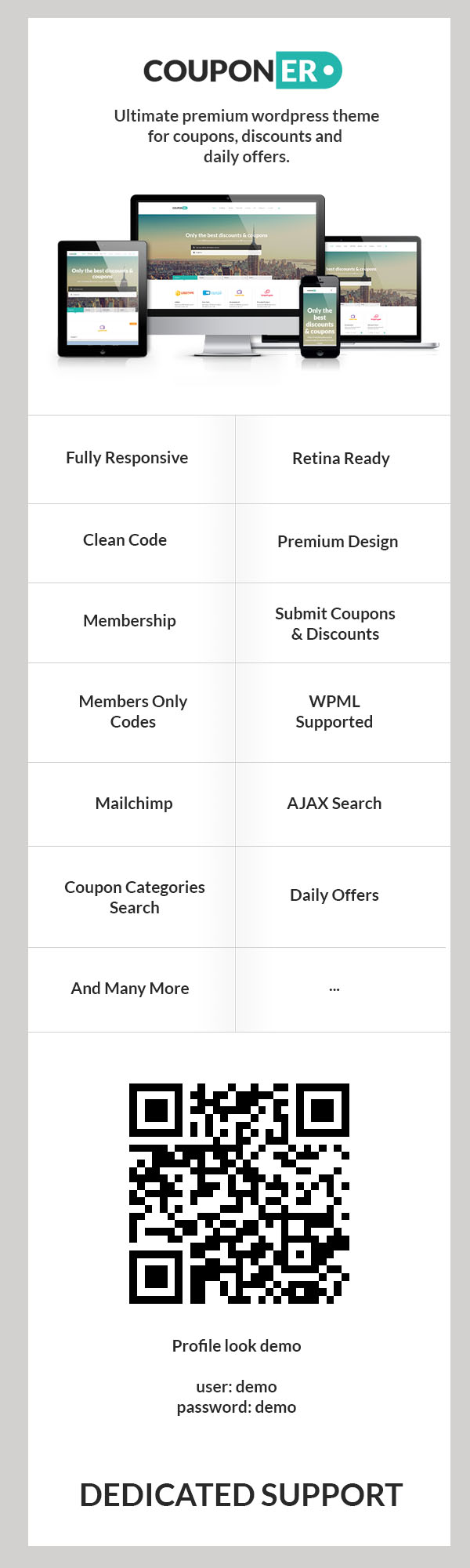Screen dimensions: 470x1568
Task: Click the QR code image
Action: 239,1193
